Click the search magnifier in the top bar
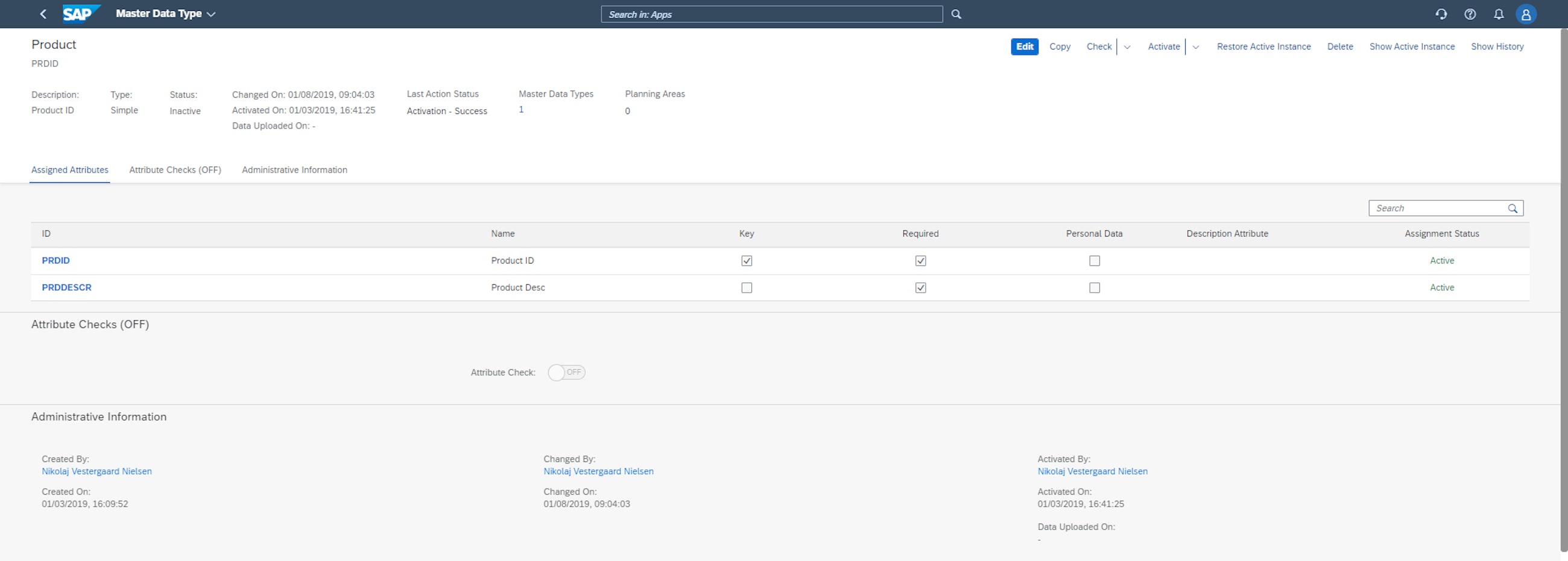1568x561 pixels. [x=956, y=13]
